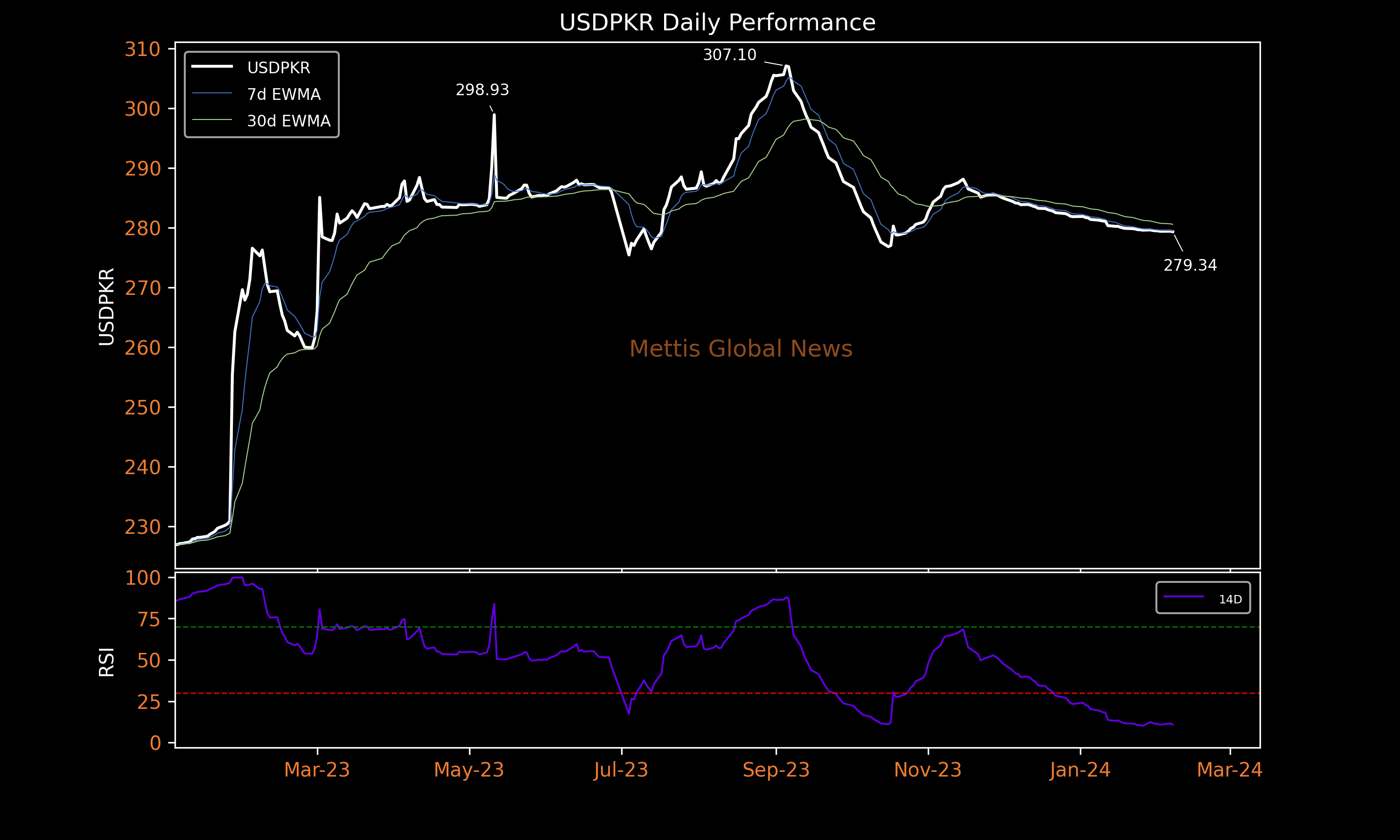Click the RSI axis label
The height and width of the screenshot is (840, 1400).
pos(106,662)
